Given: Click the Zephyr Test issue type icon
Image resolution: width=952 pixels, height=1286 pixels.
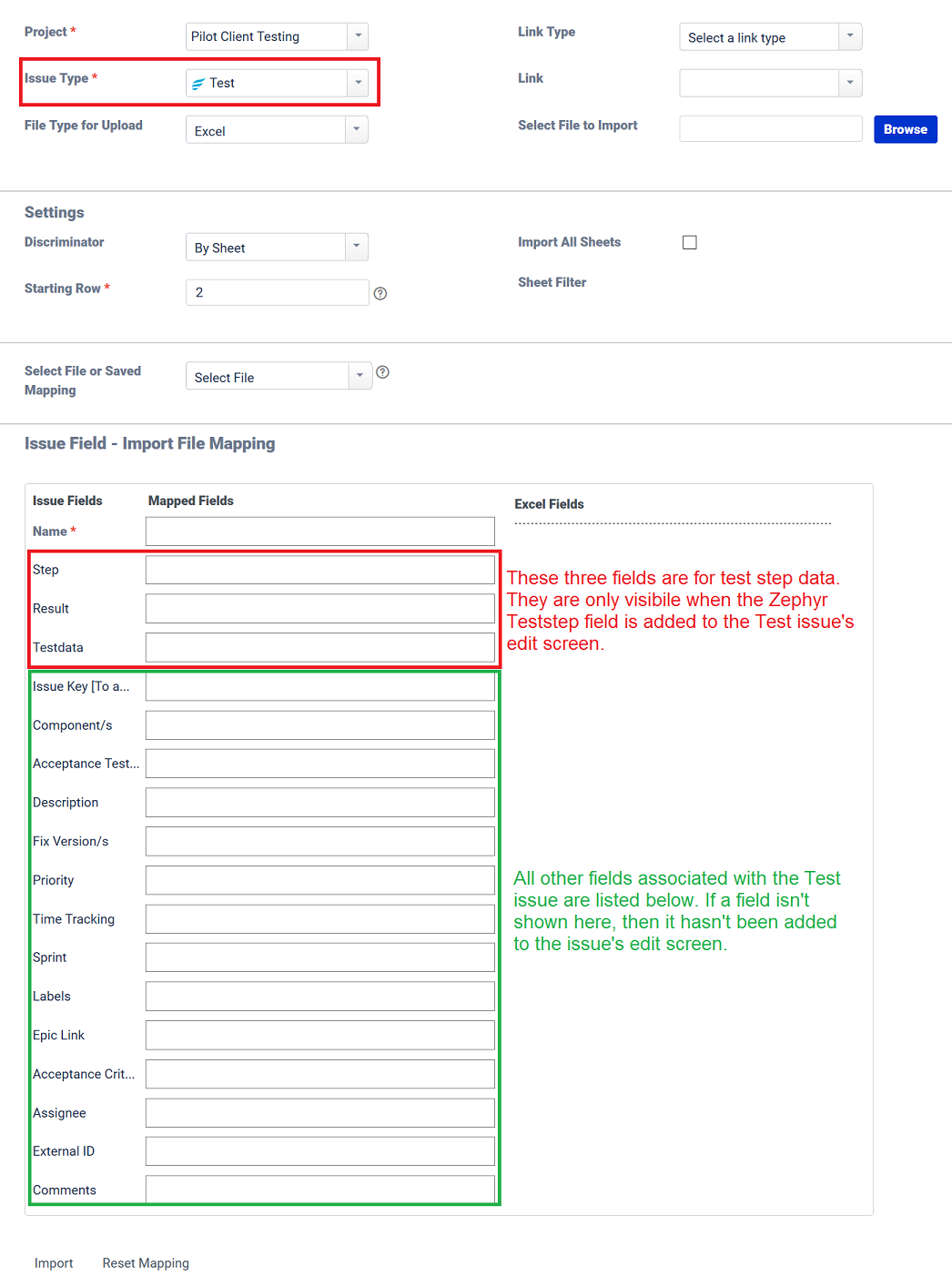Looking at the screenshot, I should pyautogui.click(x=198, y=83).
